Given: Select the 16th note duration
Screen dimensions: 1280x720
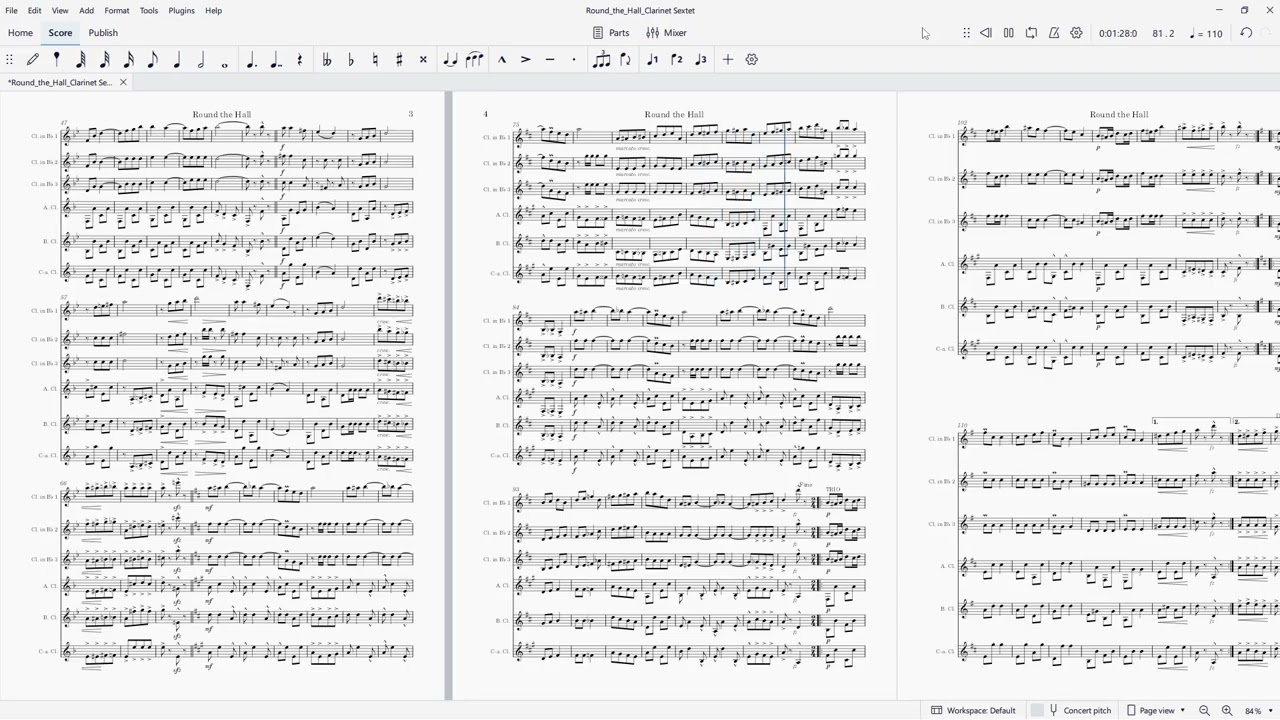Looking at the screenshot, I should point(129,60).
